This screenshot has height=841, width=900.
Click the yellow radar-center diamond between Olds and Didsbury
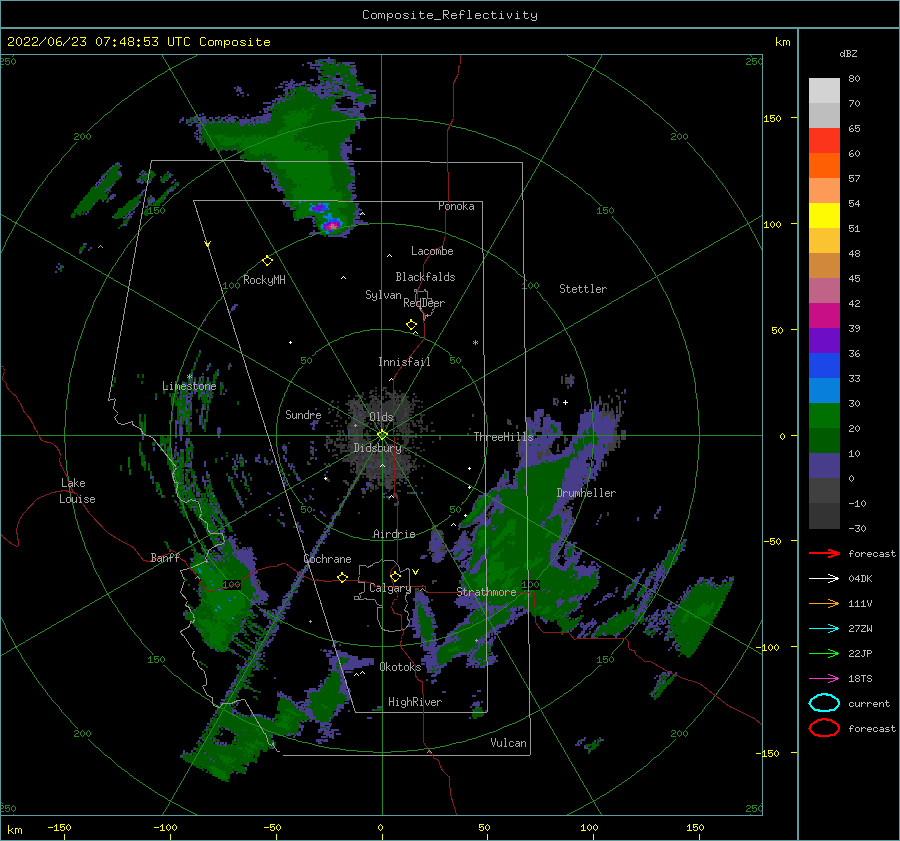pyautogui.click(x=382, y=435)
